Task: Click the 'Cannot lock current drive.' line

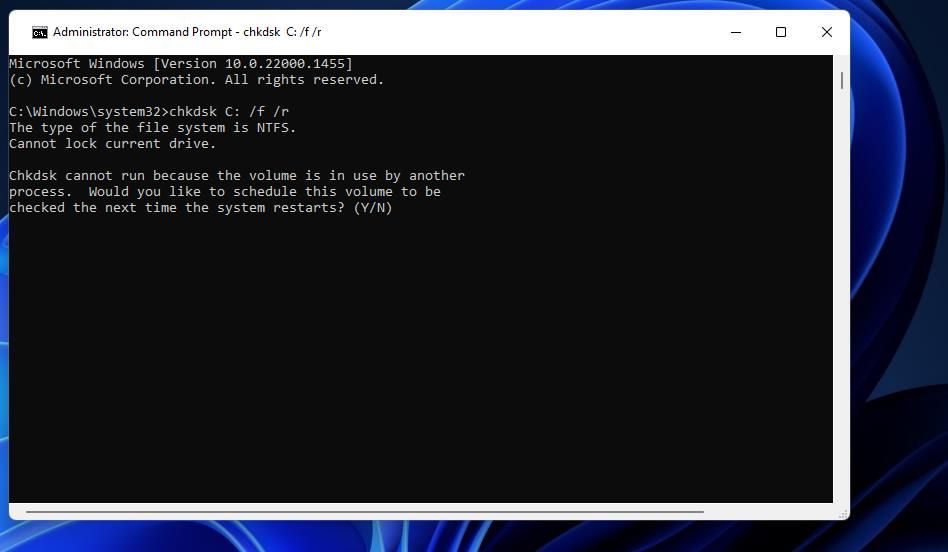Action: pyautogui.click(x=112, y=144)
